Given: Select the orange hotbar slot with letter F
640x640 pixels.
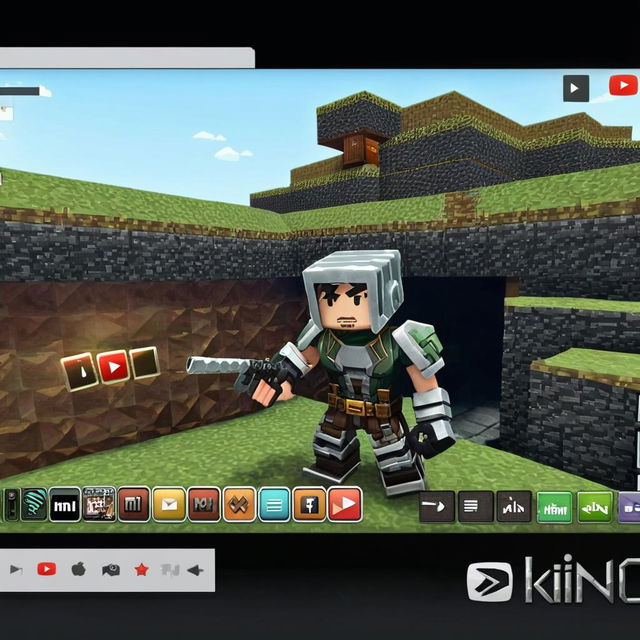Looking at the screenshot, I should coord(309,504).
